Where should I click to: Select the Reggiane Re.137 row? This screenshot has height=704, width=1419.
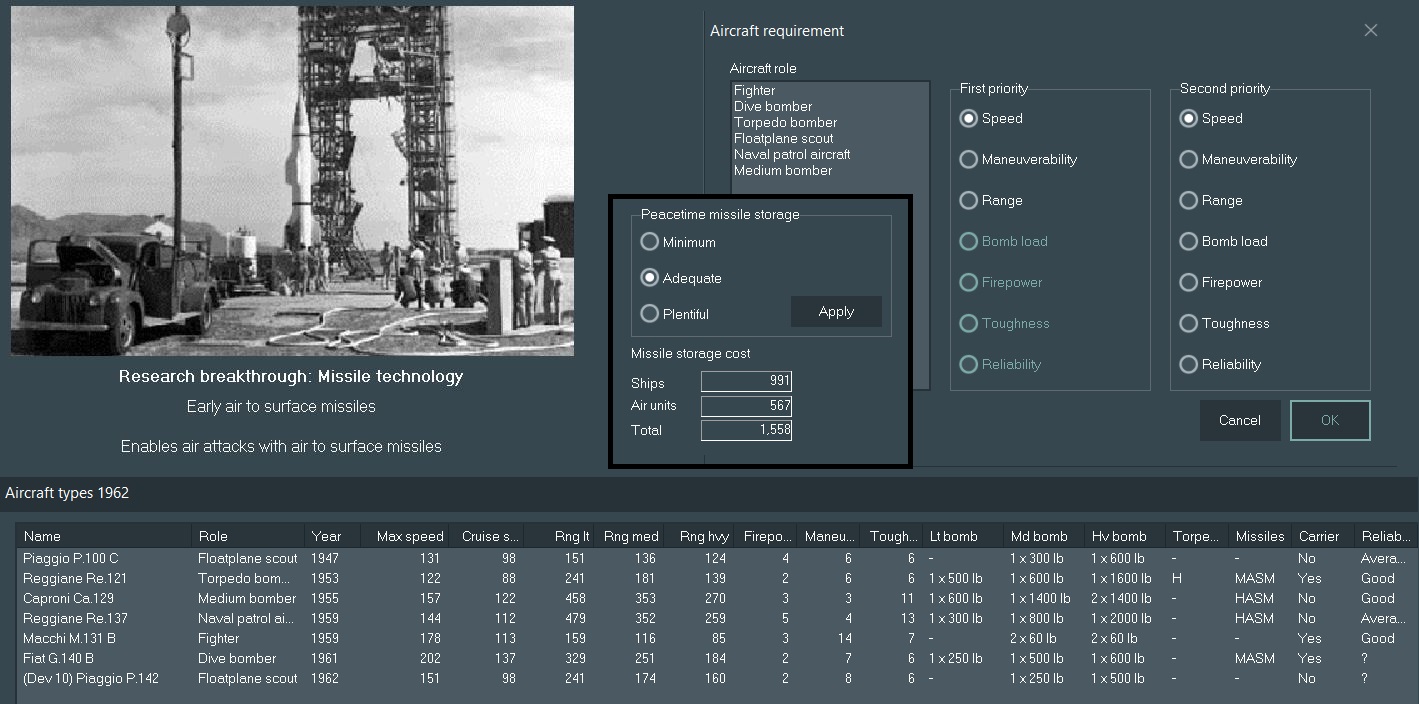[718, 618]
